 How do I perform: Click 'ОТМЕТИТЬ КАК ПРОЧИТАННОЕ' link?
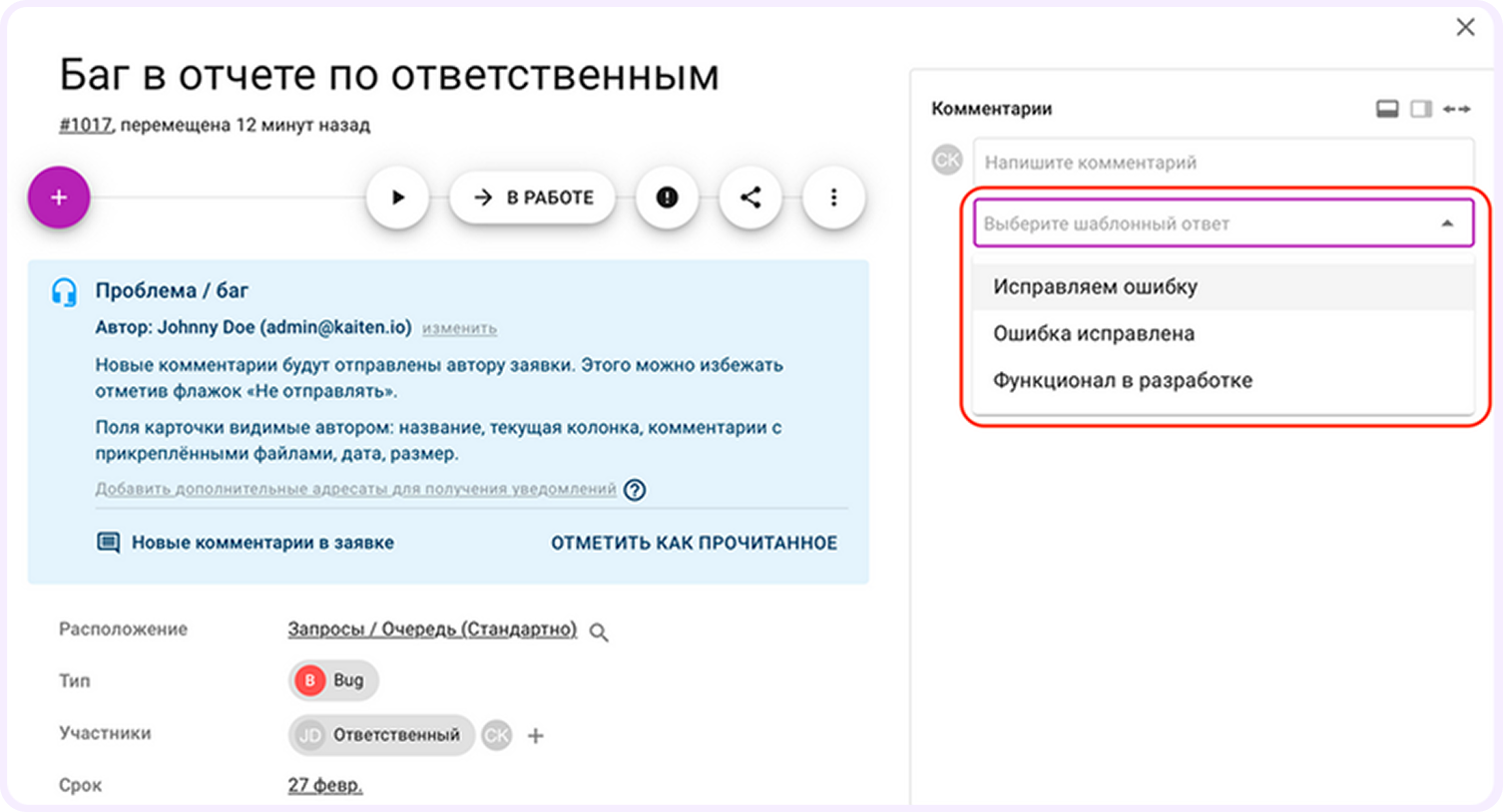(694, 544)
